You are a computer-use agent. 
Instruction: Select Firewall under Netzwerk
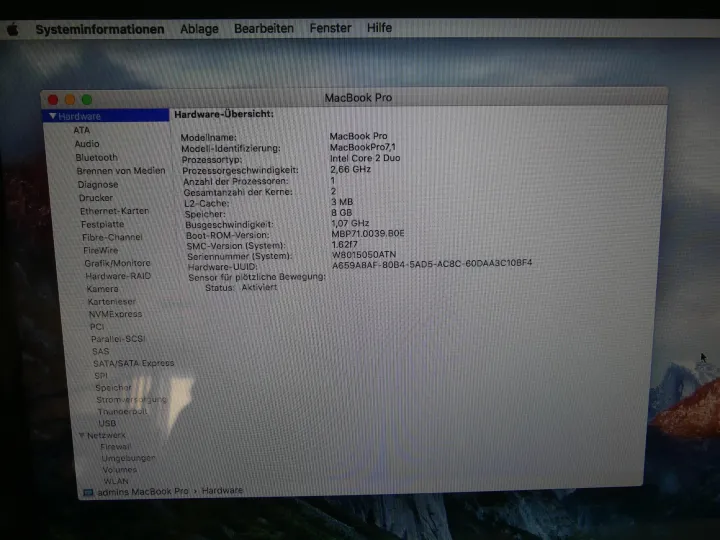click(x=116, y=446)
